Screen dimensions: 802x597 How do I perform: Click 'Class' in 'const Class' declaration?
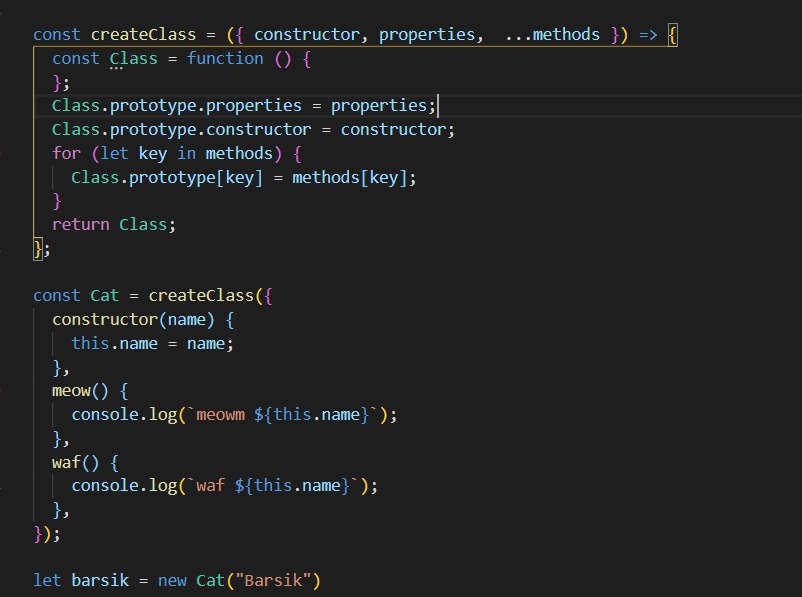pos(133,58)
